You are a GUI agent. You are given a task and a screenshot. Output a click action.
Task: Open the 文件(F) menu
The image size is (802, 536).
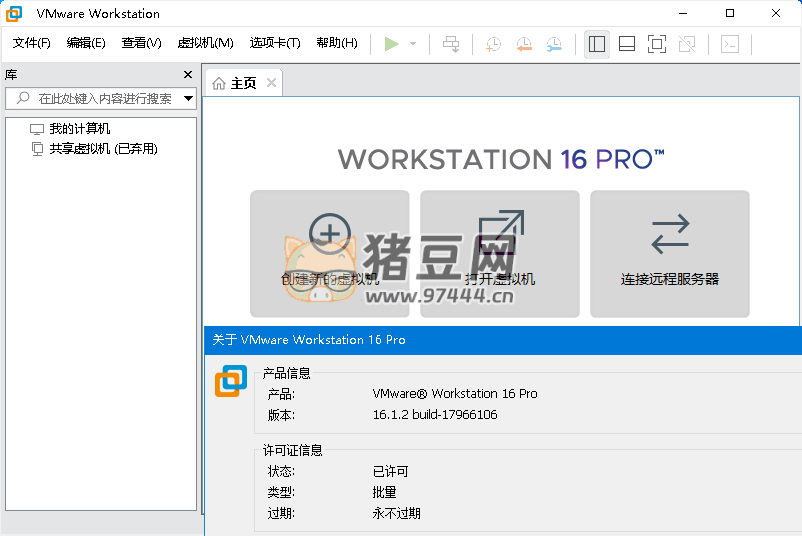(32, 43)
